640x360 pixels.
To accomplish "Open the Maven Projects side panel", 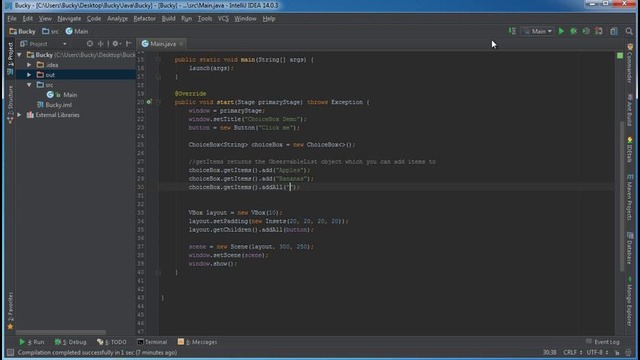I will 630,197.
